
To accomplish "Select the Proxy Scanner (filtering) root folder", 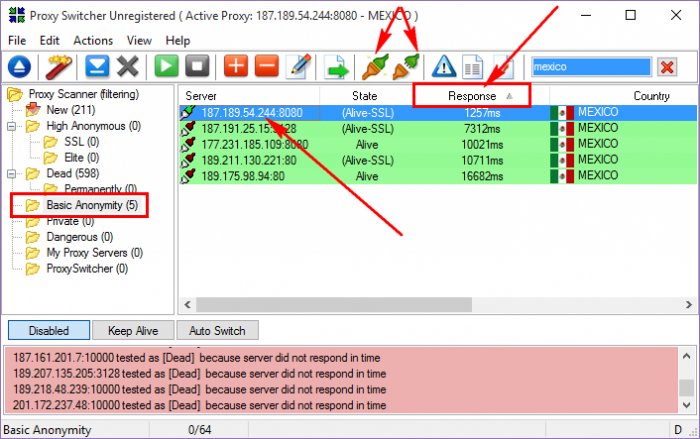I will [x=83, y=94].
